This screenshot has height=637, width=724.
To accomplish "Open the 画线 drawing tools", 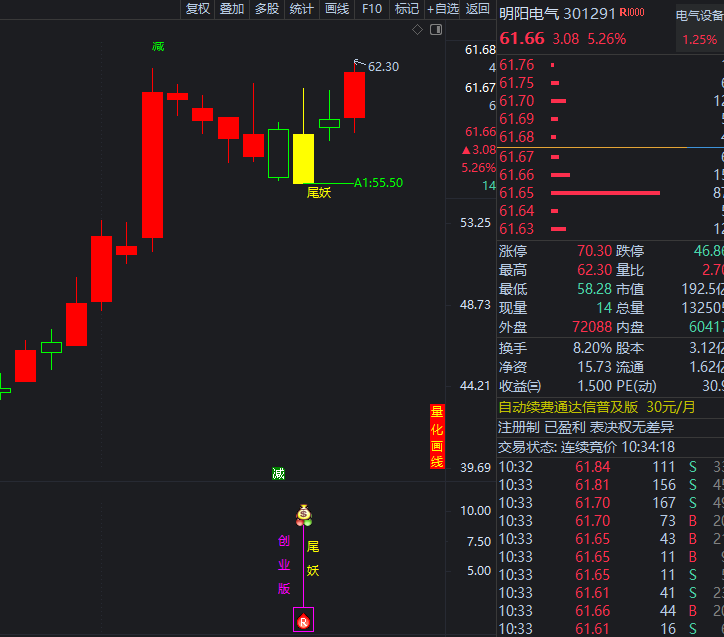I will [x=337, y=9].
